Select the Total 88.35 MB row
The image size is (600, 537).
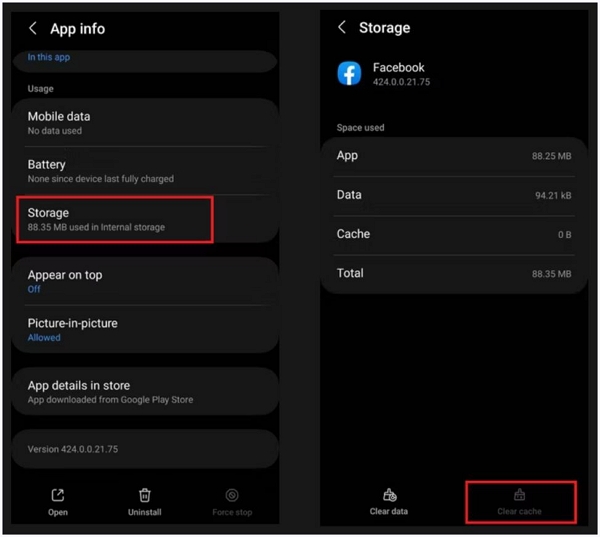coord(454,274)
